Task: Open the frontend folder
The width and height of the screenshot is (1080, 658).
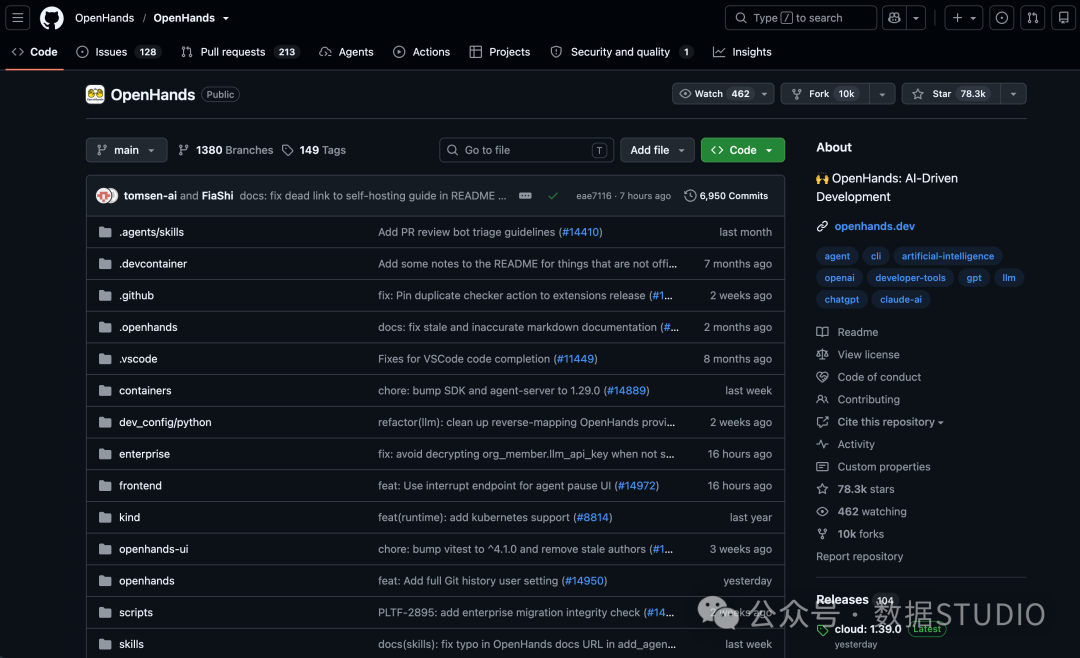Action: [x=141, y=486]
